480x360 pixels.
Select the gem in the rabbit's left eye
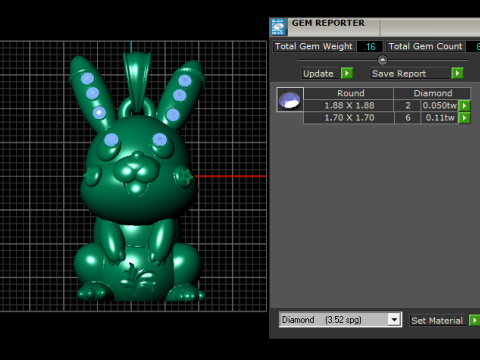(111, 140)
